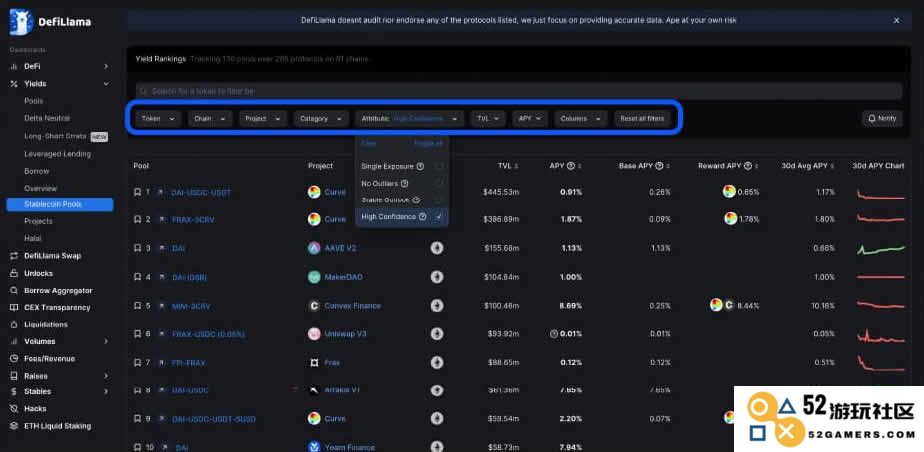Click the Unlocks padlock icon
Viewport: 924px width, 452px height.
coord(14,273)
